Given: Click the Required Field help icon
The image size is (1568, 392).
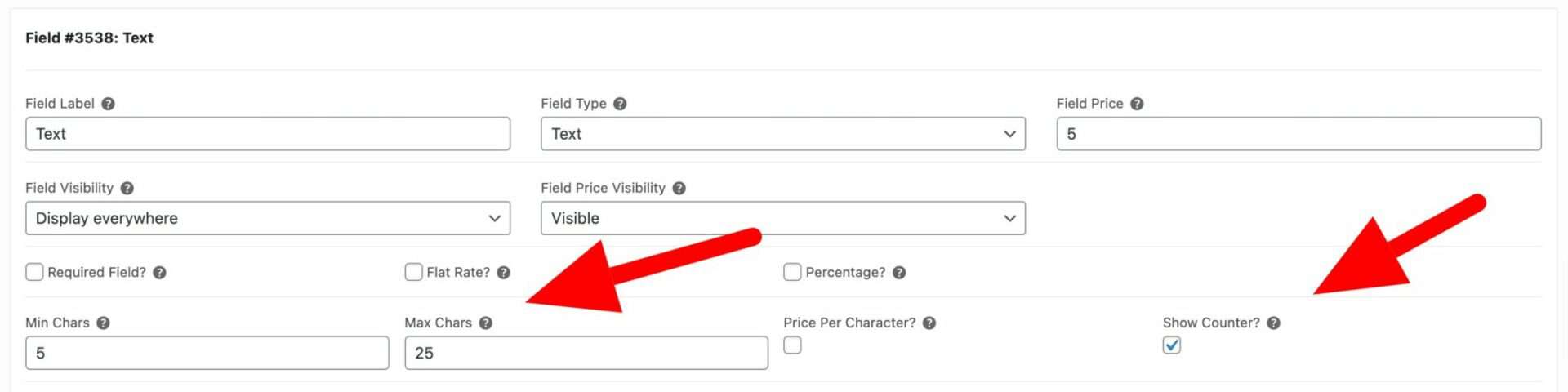Looking at the screenshot, I should tap(159, 273).
